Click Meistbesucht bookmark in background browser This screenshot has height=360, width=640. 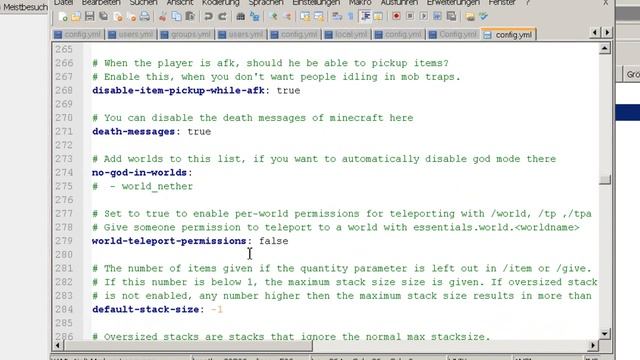point(24,7)
